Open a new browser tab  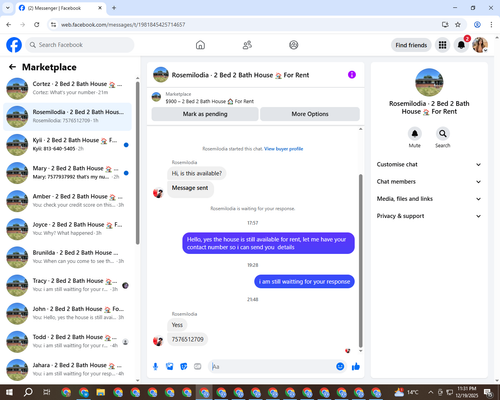(114, 8)
